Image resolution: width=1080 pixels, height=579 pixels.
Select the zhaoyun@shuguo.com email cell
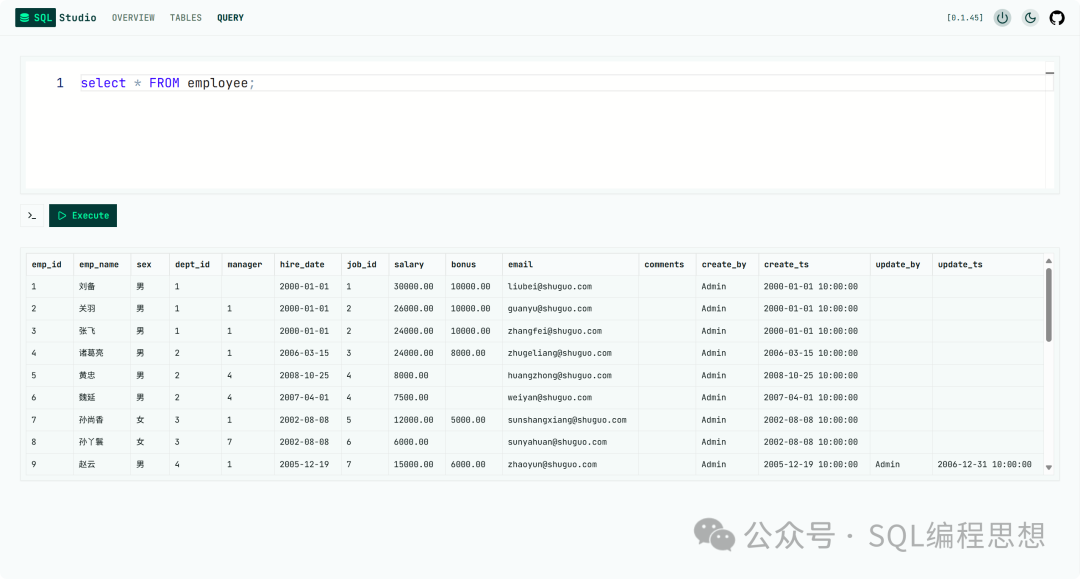point(552,464)
